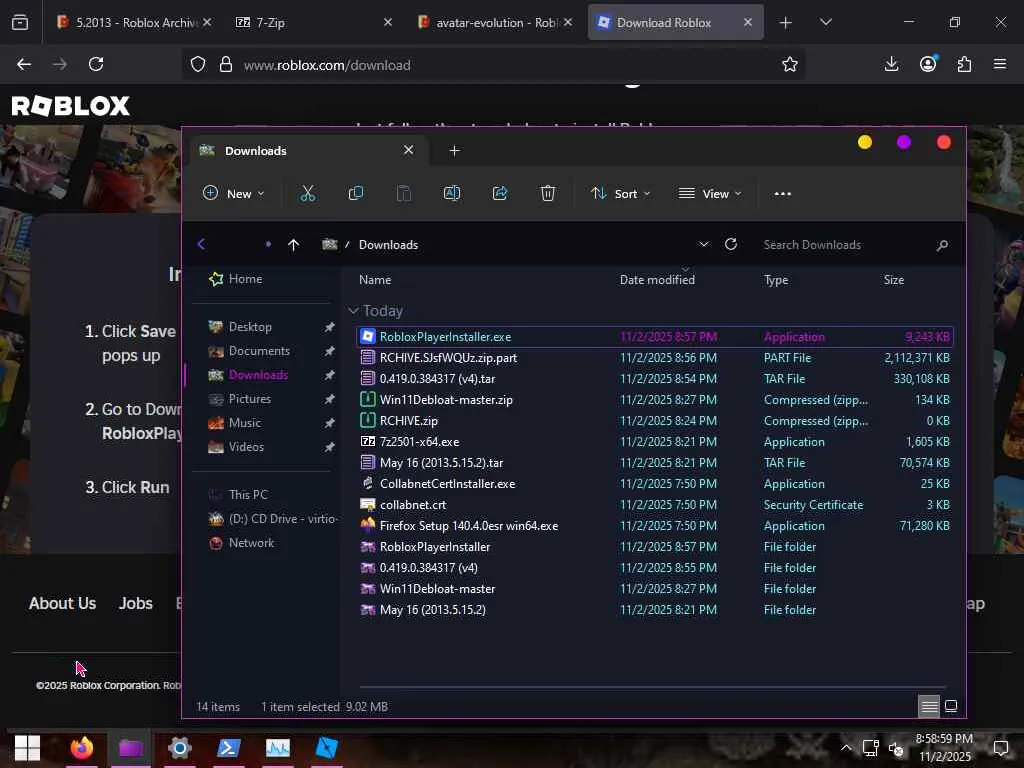Open Desktop in Explorer sidebar
Image resolution: width=1024 pixels, height=768 pixels.
coord(240,327)
